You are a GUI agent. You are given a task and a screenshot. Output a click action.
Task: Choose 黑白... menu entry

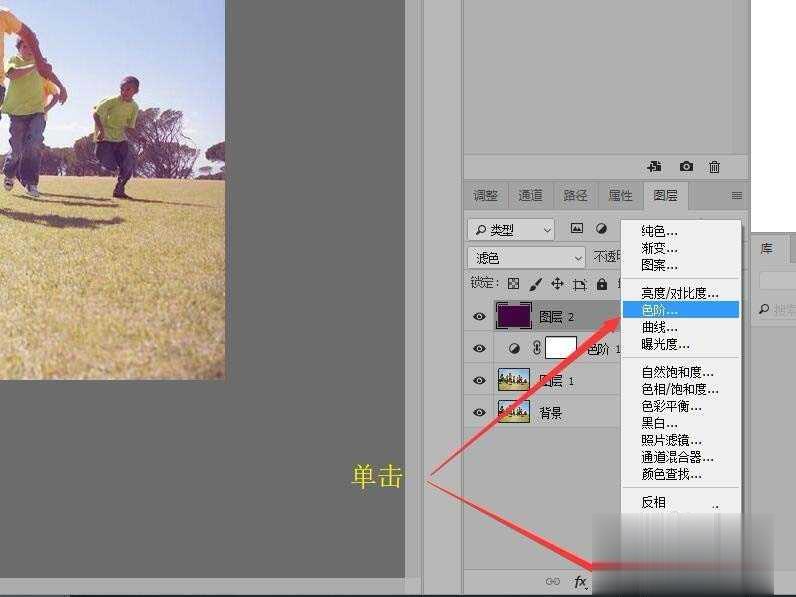(x=680, y=423)
